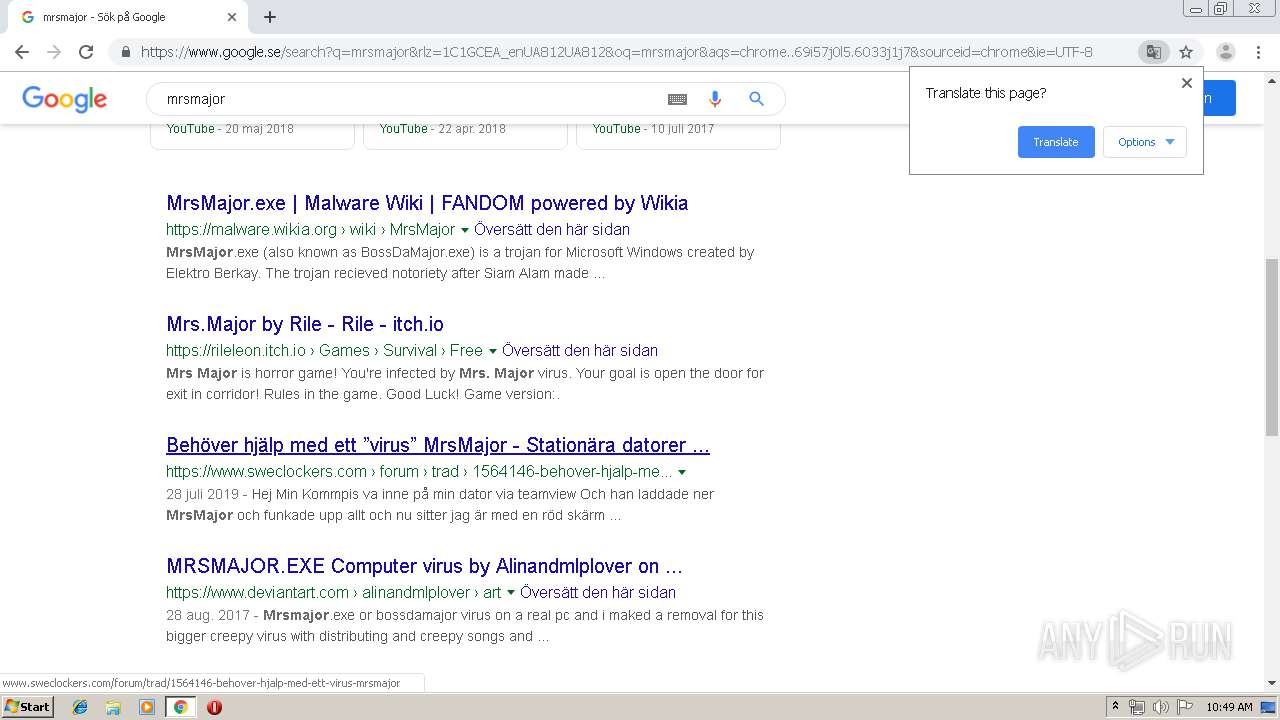Click Översätt den här sidan for Malware Wiki
Screen dimensions: 1280x720
click(552, 229)
